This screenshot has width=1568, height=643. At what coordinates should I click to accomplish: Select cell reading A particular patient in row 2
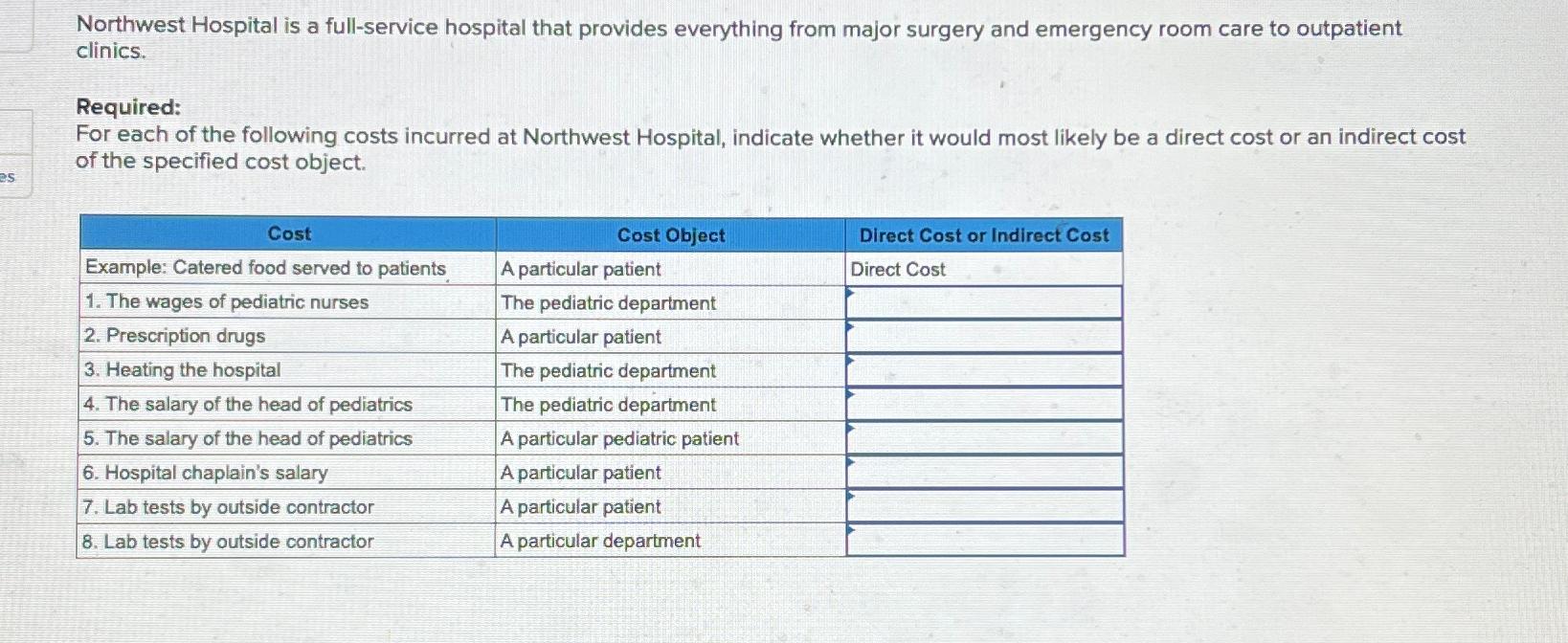coord(578,336)
